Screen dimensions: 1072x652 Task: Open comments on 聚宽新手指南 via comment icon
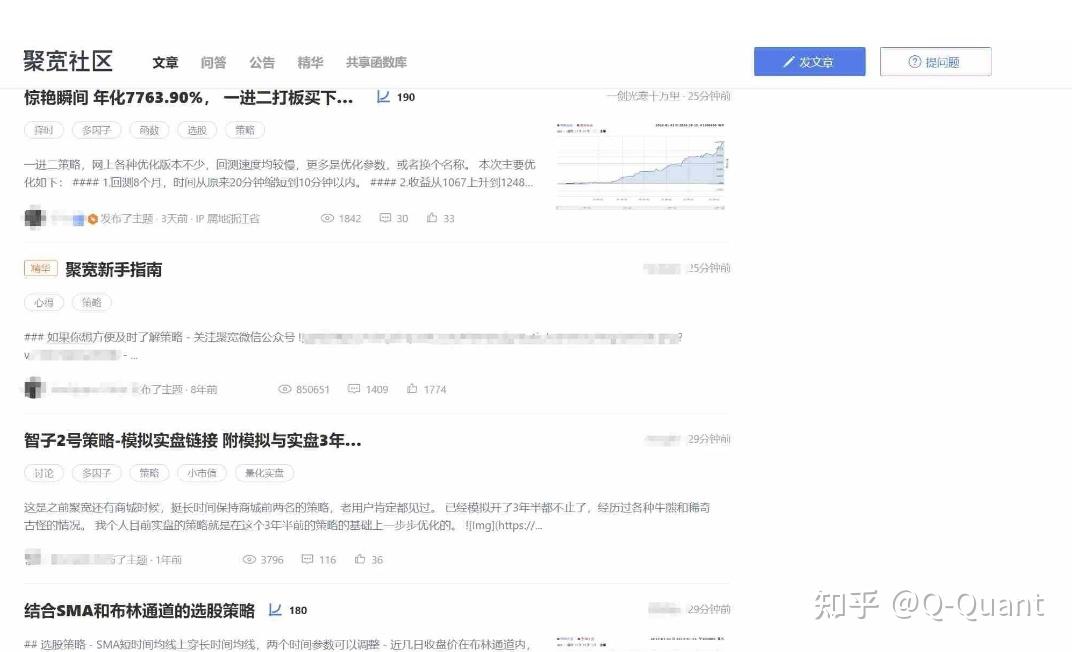point(354,388)
